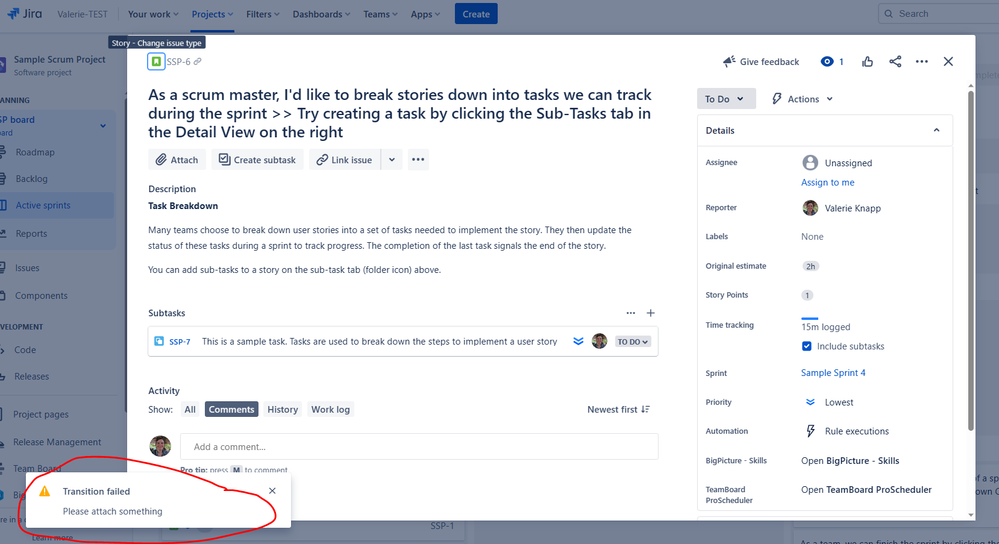Screen dimensions: 999x544
Task: Open the Filters menu
Action: pos(262,14)
